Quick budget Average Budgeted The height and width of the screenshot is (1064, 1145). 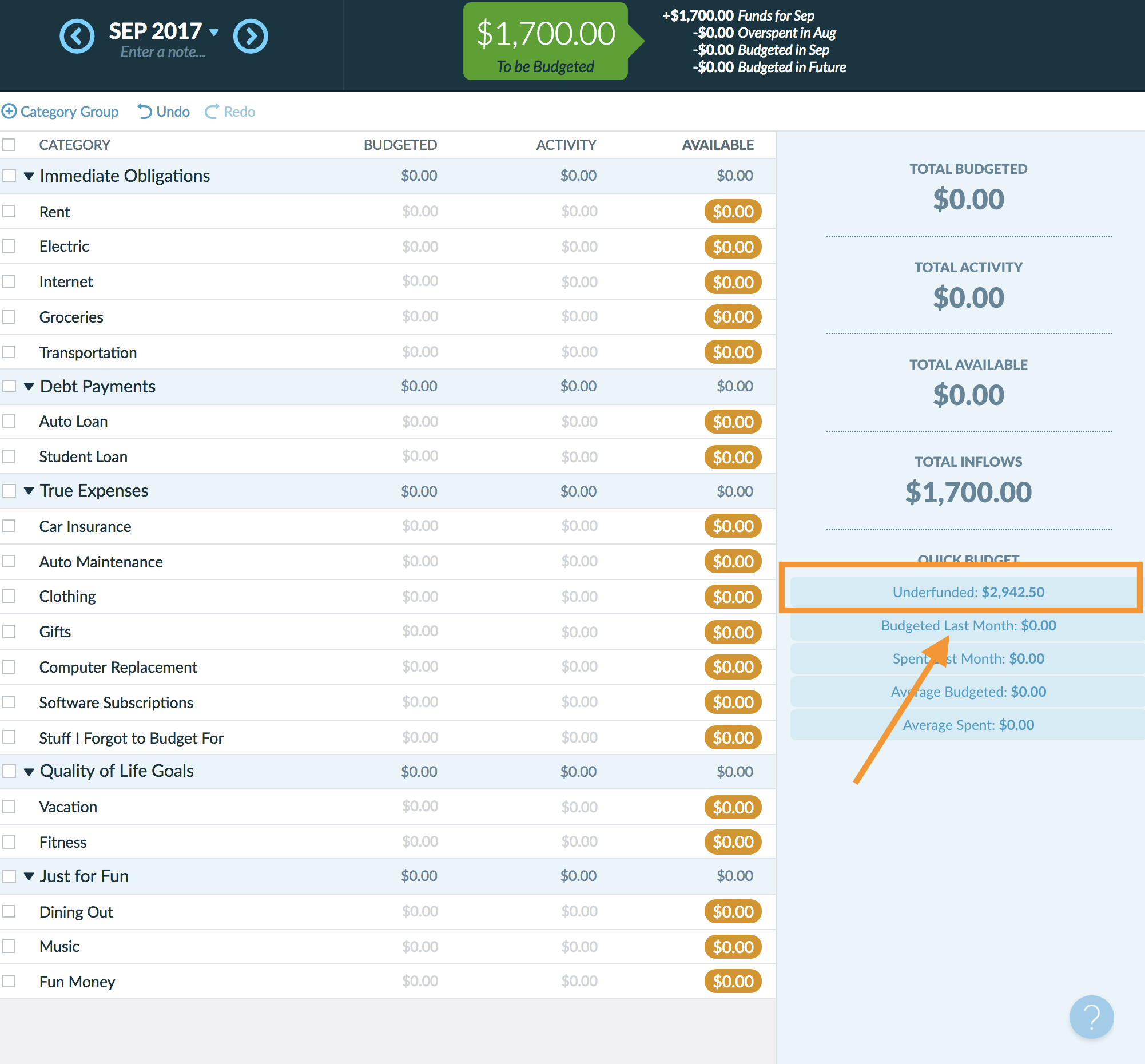pyautogui.click(x=967, y=692)
